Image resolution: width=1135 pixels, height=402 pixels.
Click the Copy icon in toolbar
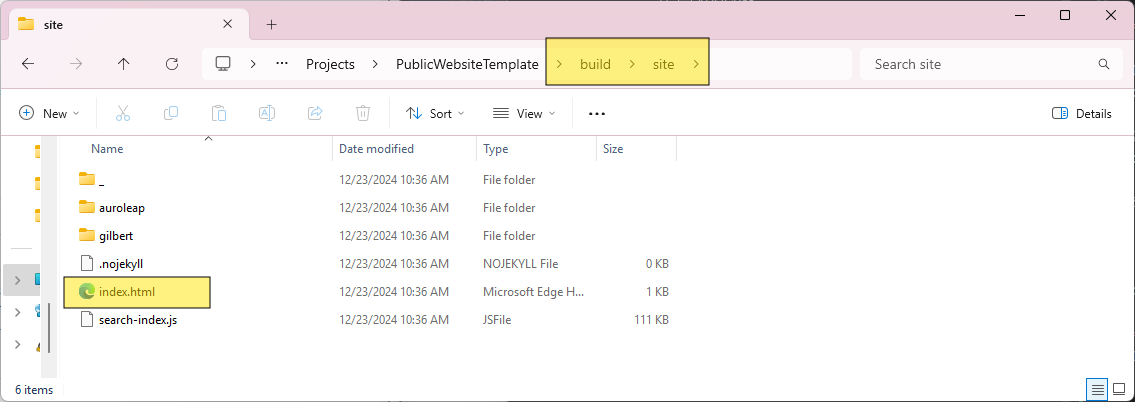coord(171,113)
